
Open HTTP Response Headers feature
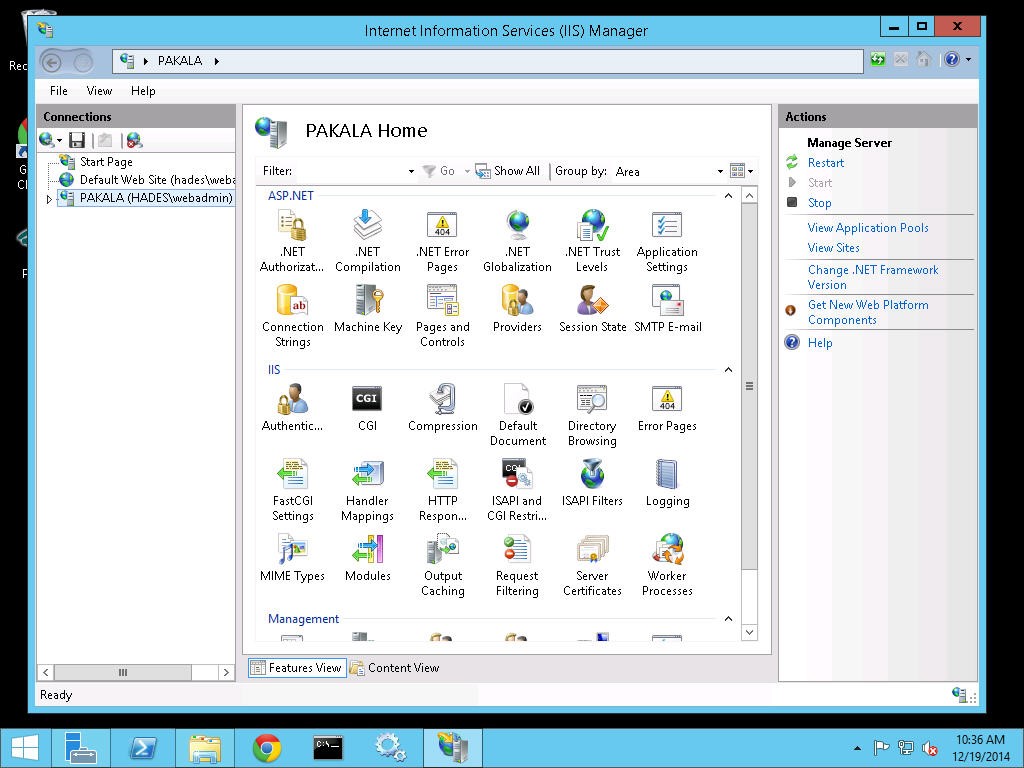click(x=442, y=490)
